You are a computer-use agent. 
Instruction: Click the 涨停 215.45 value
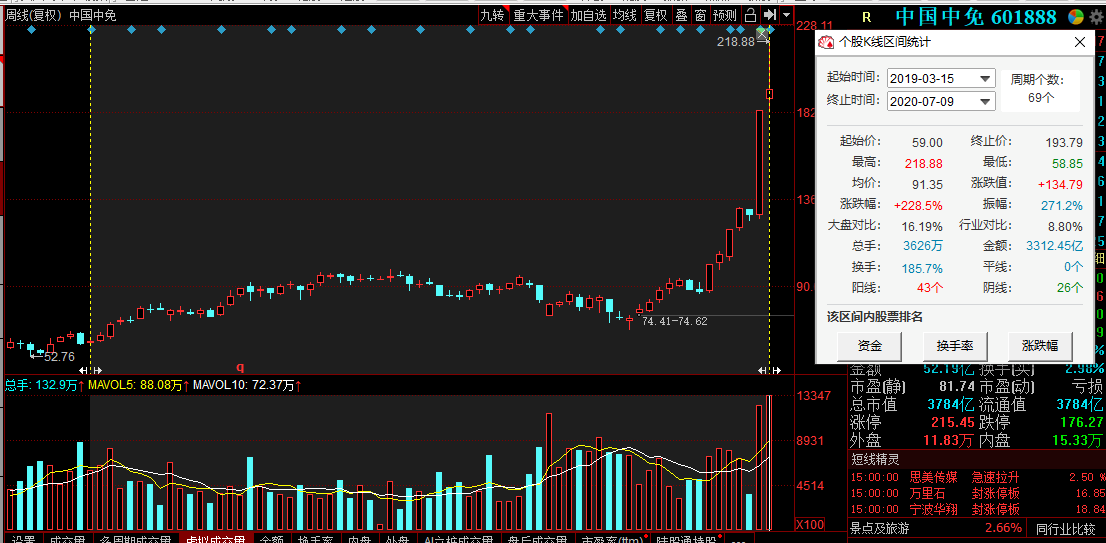(952, 422)
